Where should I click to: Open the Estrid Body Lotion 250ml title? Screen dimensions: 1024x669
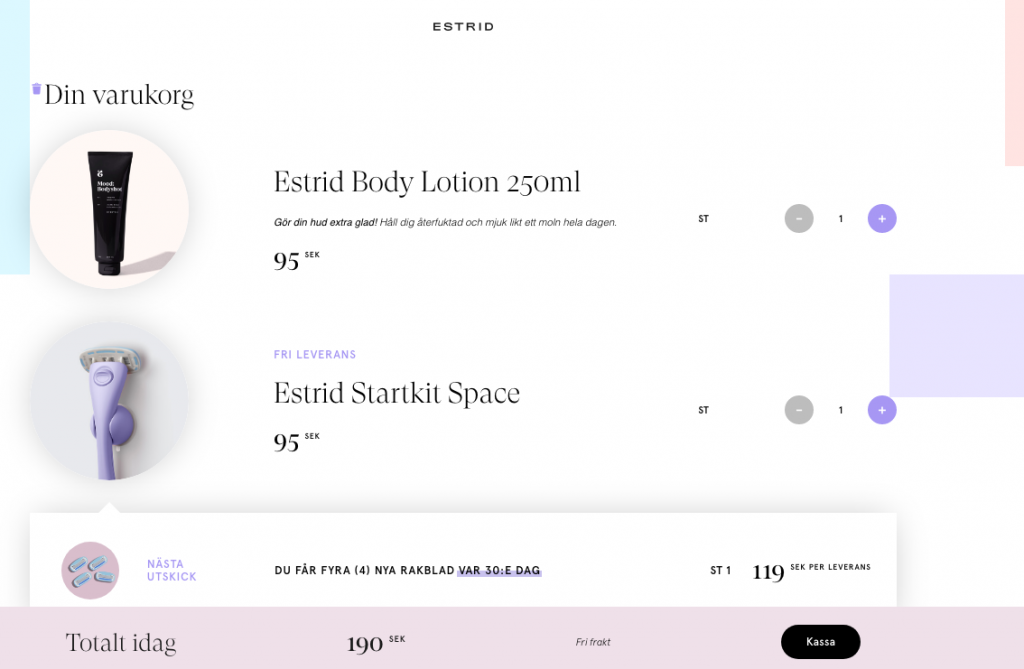(x=426, y=182)
